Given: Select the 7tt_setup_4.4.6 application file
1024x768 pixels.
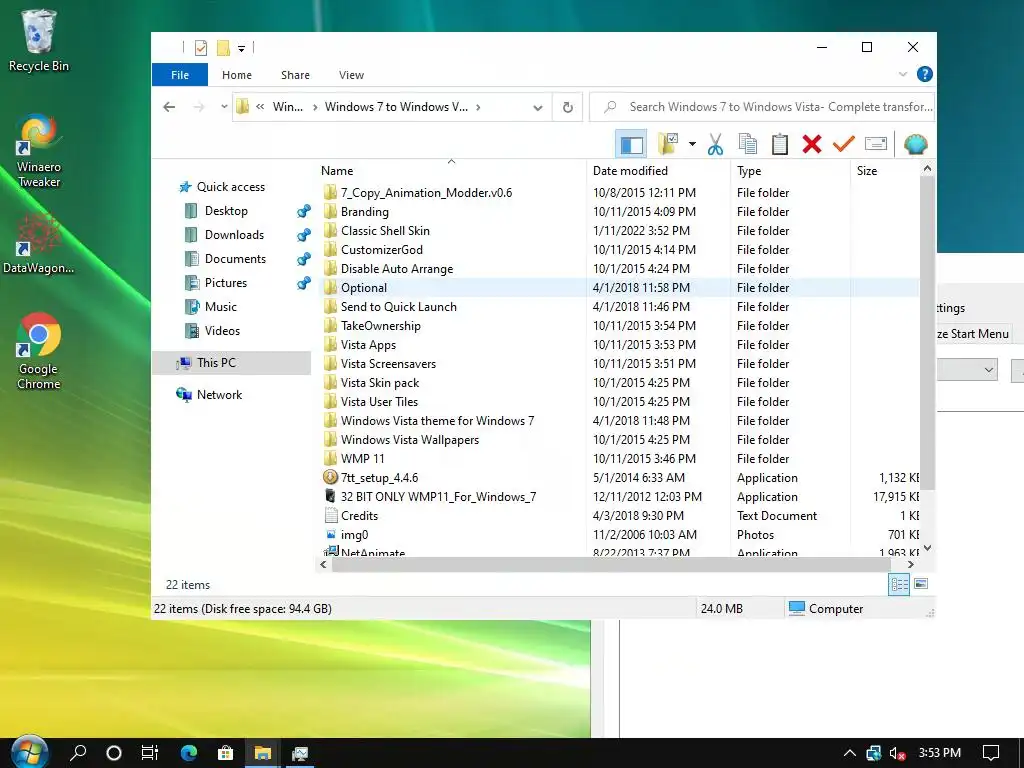Looking at the screenshot, I should (379, 477).
